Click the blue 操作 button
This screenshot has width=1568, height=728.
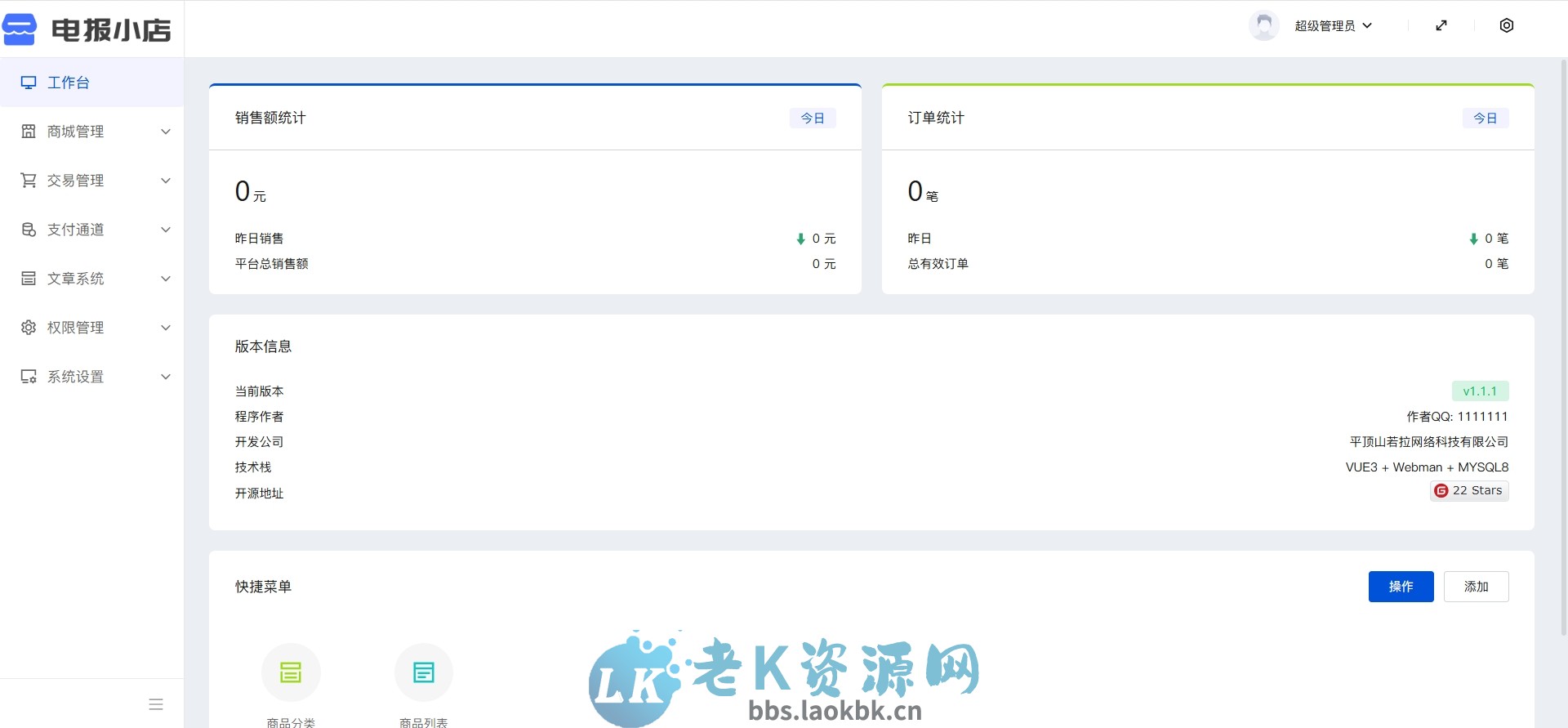pyautogui.click(x=1401, y=587)
